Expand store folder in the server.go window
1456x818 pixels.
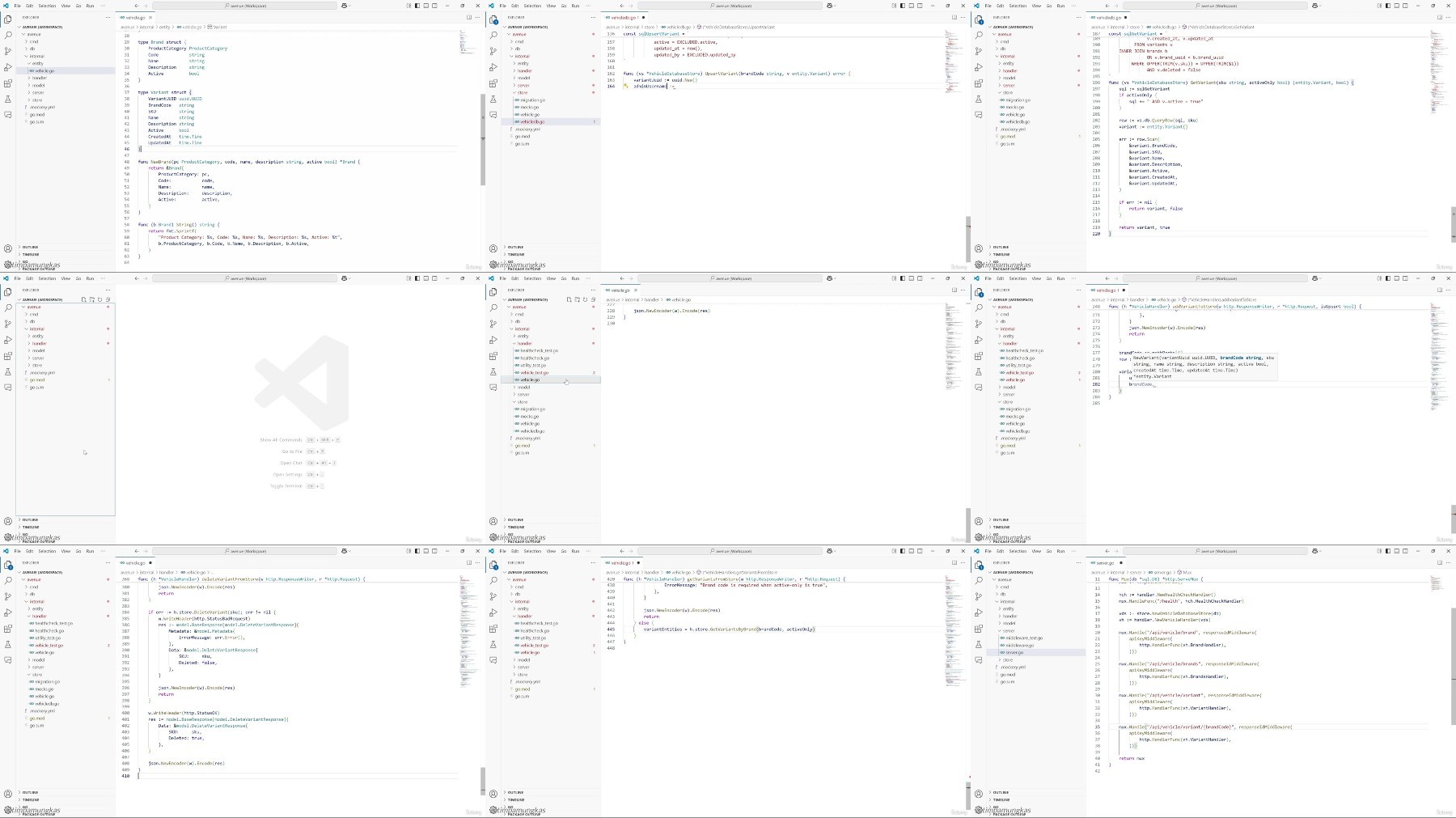click(1035, 660)
